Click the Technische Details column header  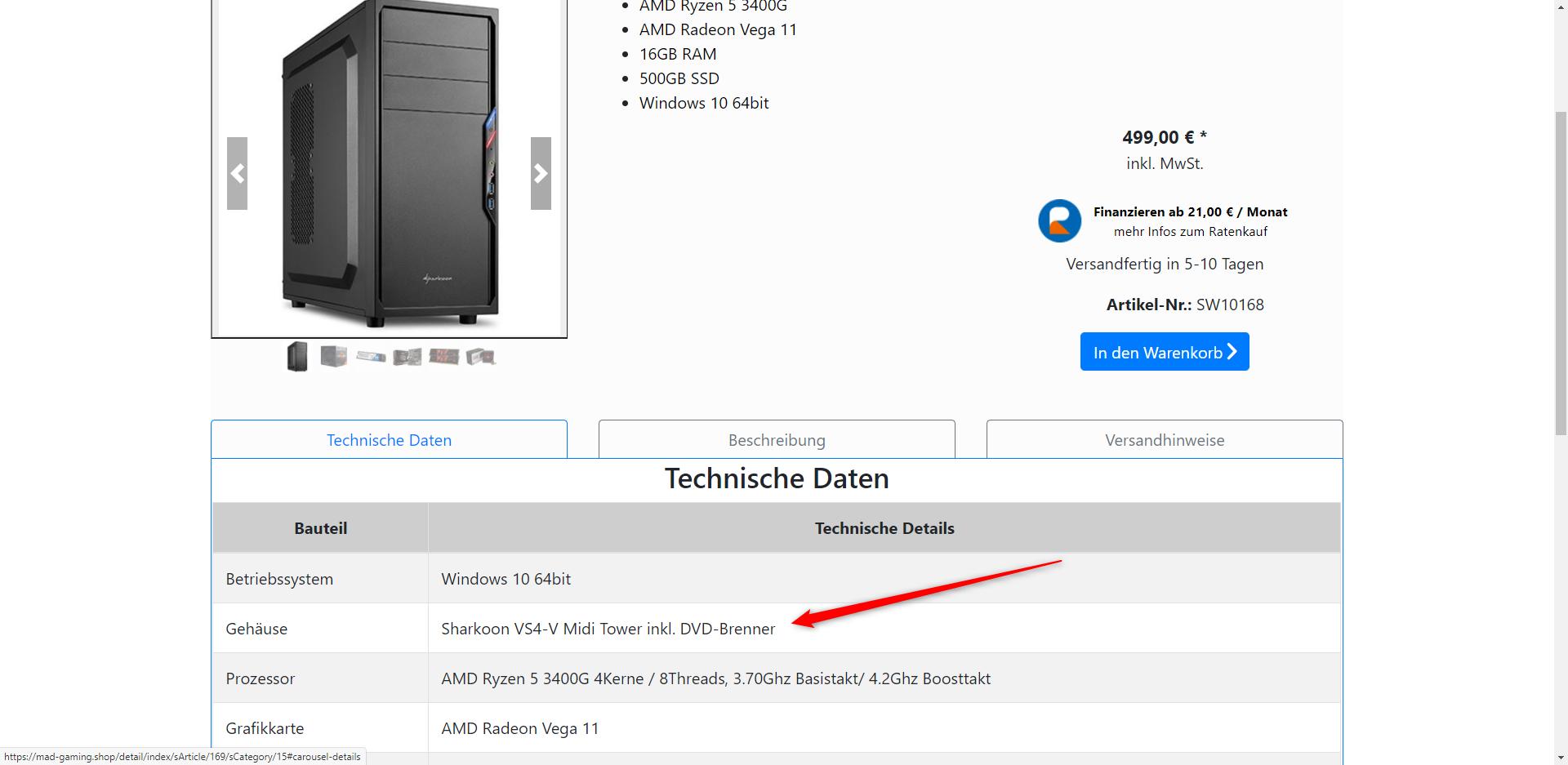coord(884,528)
